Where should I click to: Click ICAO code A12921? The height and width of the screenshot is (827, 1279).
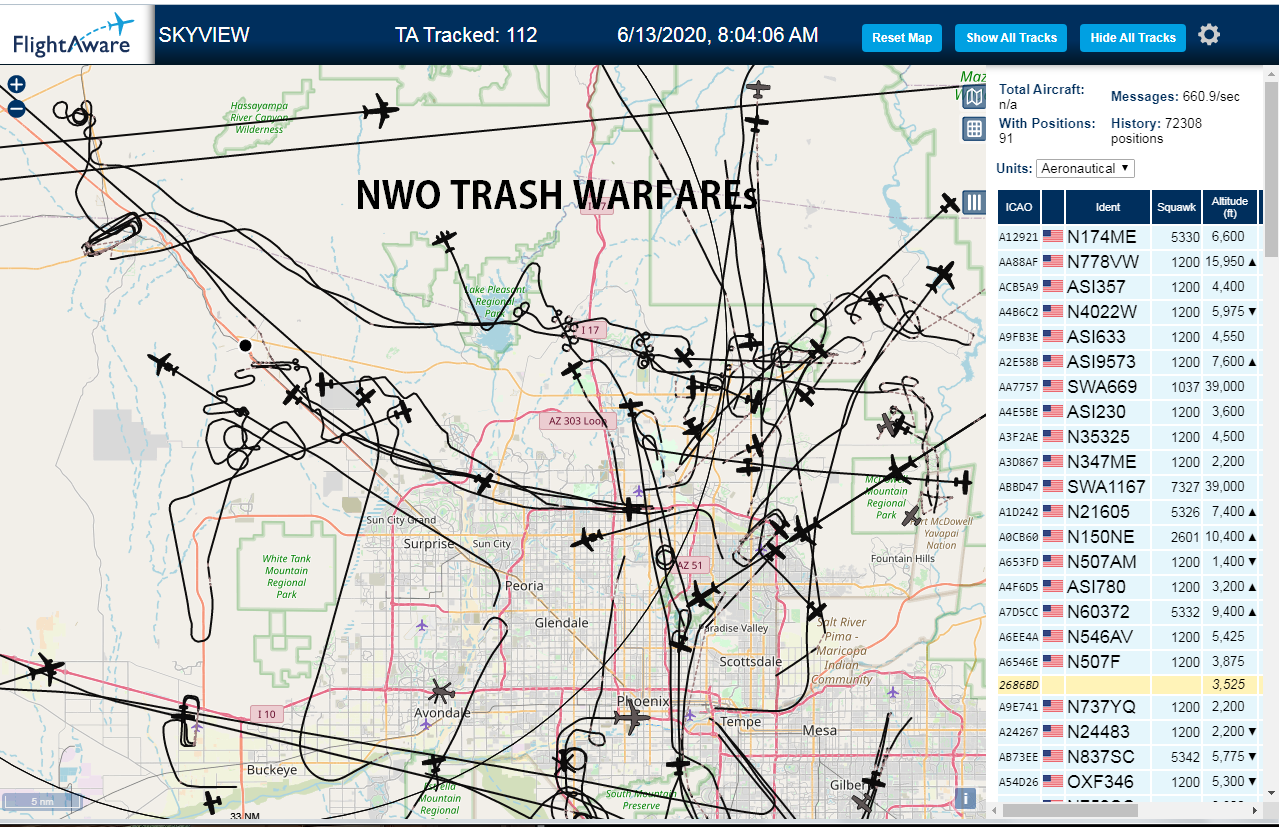[1019, 238]
